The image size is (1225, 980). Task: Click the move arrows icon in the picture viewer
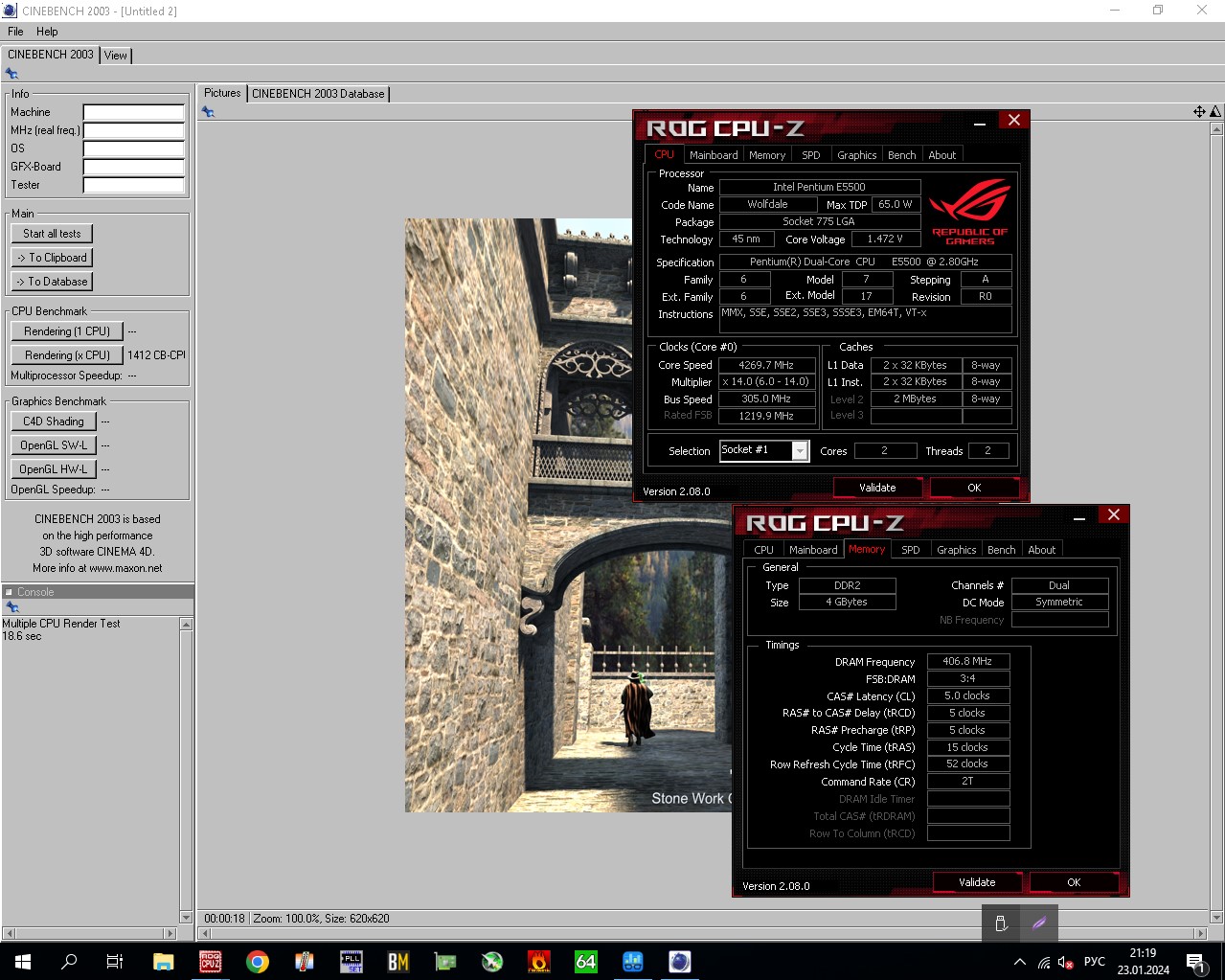[1199, 112]
